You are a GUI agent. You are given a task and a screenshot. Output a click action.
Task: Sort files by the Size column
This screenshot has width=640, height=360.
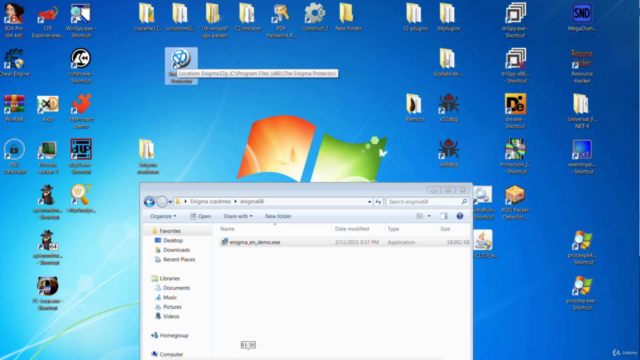445,229
